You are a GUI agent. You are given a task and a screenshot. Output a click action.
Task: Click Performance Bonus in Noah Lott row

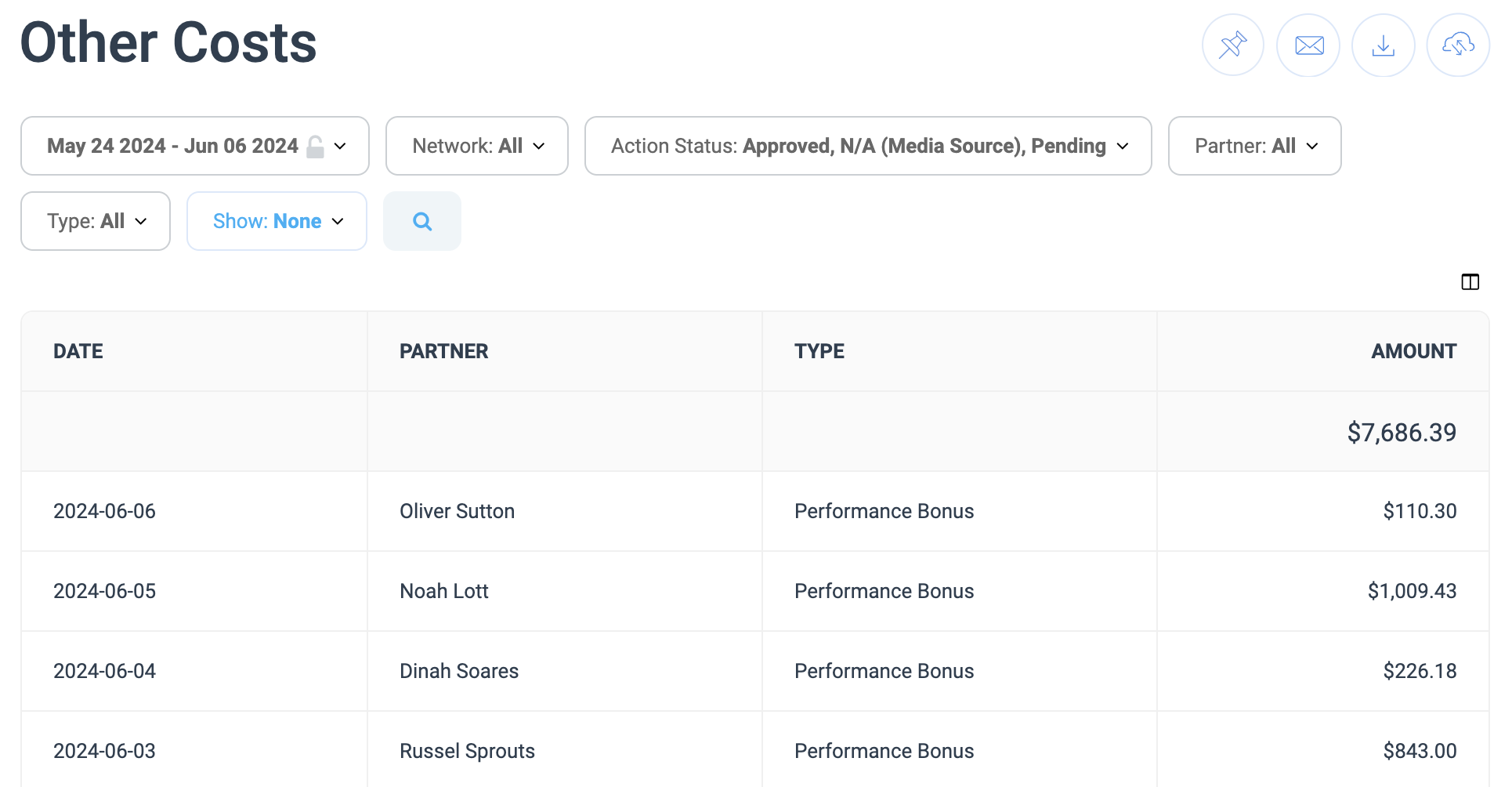click(884, 591)
